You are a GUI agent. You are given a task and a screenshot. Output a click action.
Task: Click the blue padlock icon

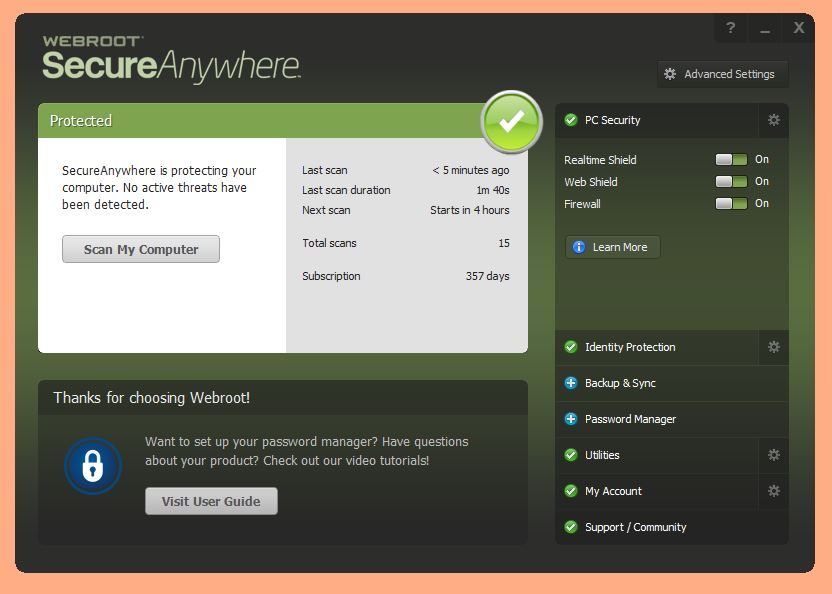pyautogui.click(x=93, y=466)
